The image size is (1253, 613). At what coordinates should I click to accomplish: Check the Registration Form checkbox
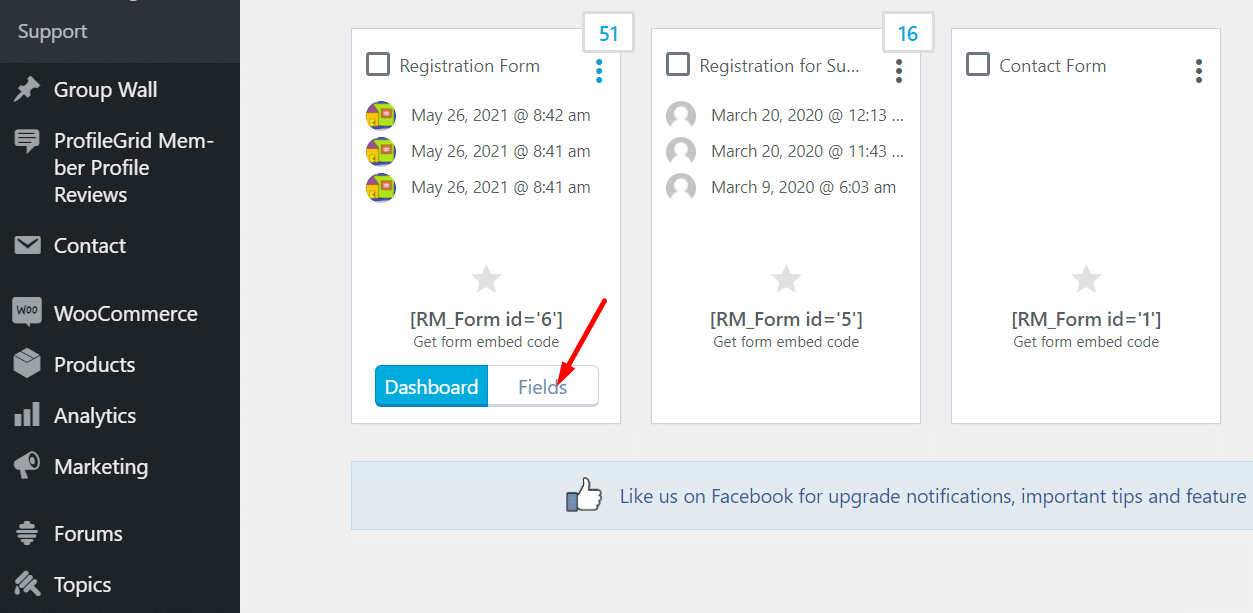378,65
